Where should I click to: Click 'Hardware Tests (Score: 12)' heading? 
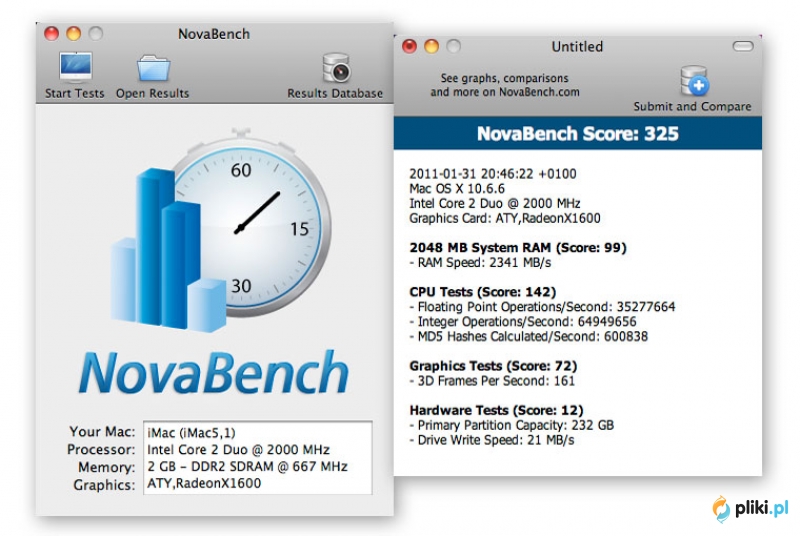click(496, 411)
